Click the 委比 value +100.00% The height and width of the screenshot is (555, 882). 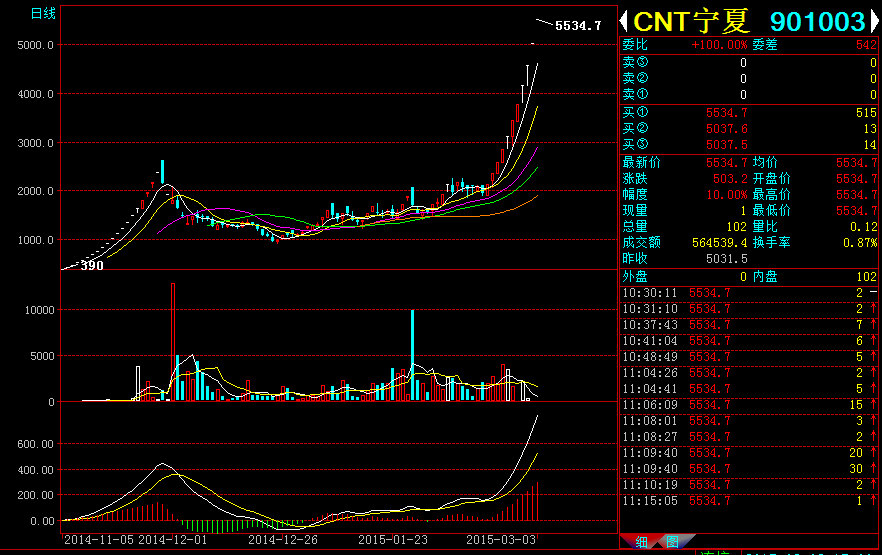pyautogui.click(x=719, y=45)
